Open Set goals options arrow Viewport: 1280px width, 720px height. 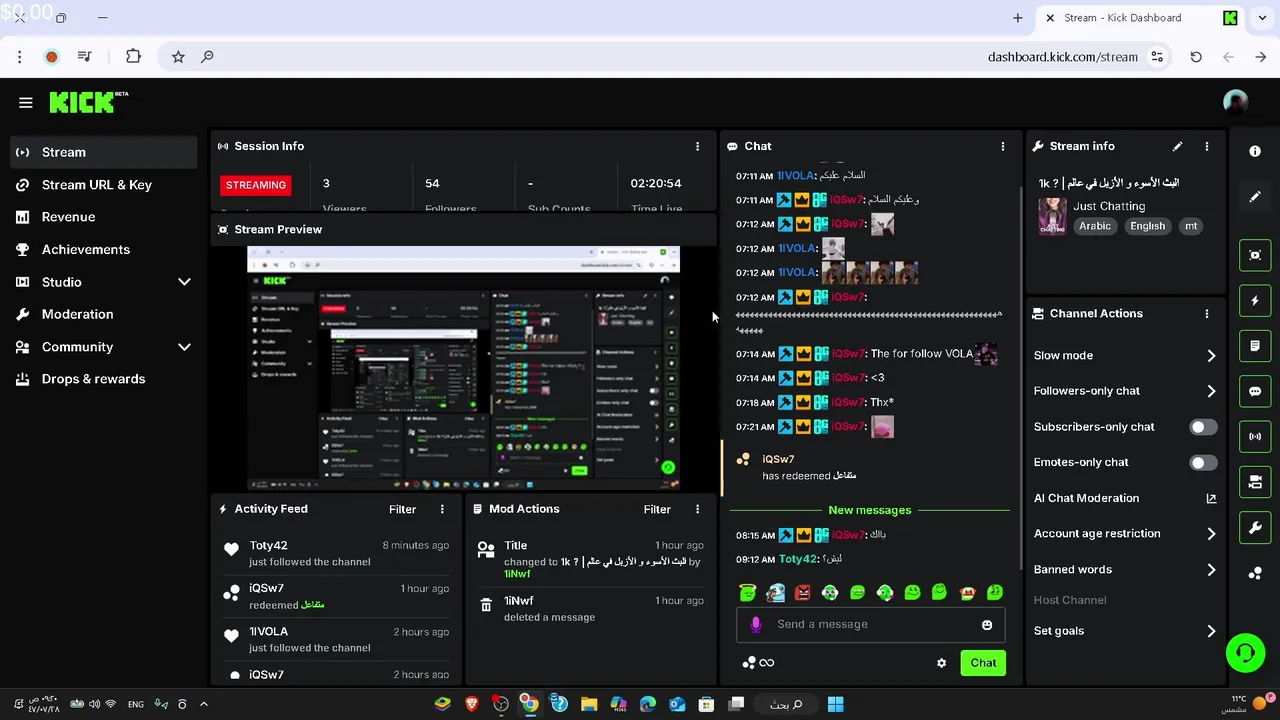click(x=1211, y=631)
